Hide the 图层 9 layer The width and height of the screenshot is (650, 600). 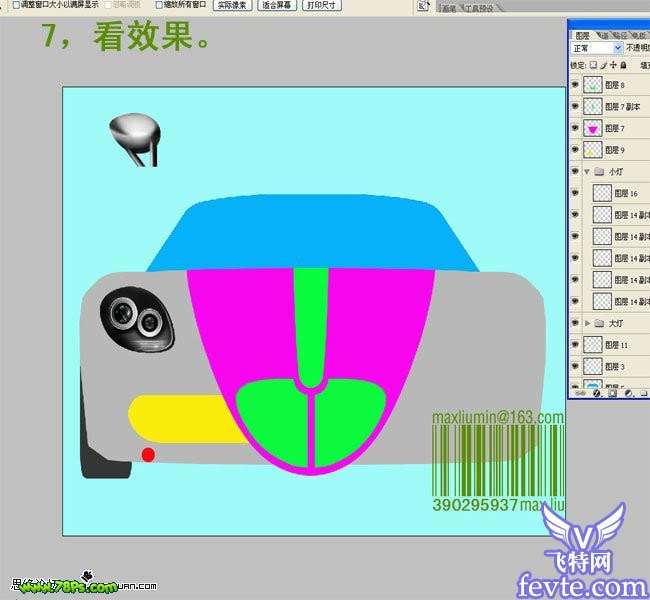(575, 150)
